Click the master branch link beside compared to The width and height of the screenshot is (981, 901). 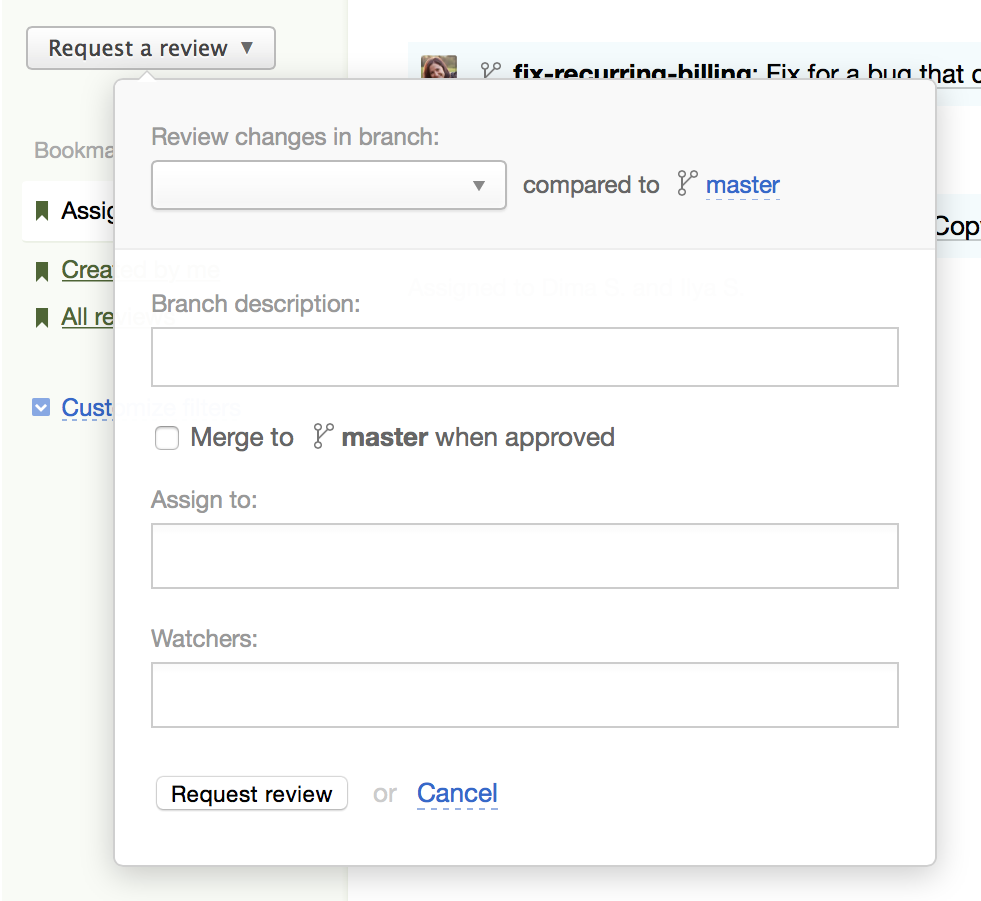click(x=743, y=185)
